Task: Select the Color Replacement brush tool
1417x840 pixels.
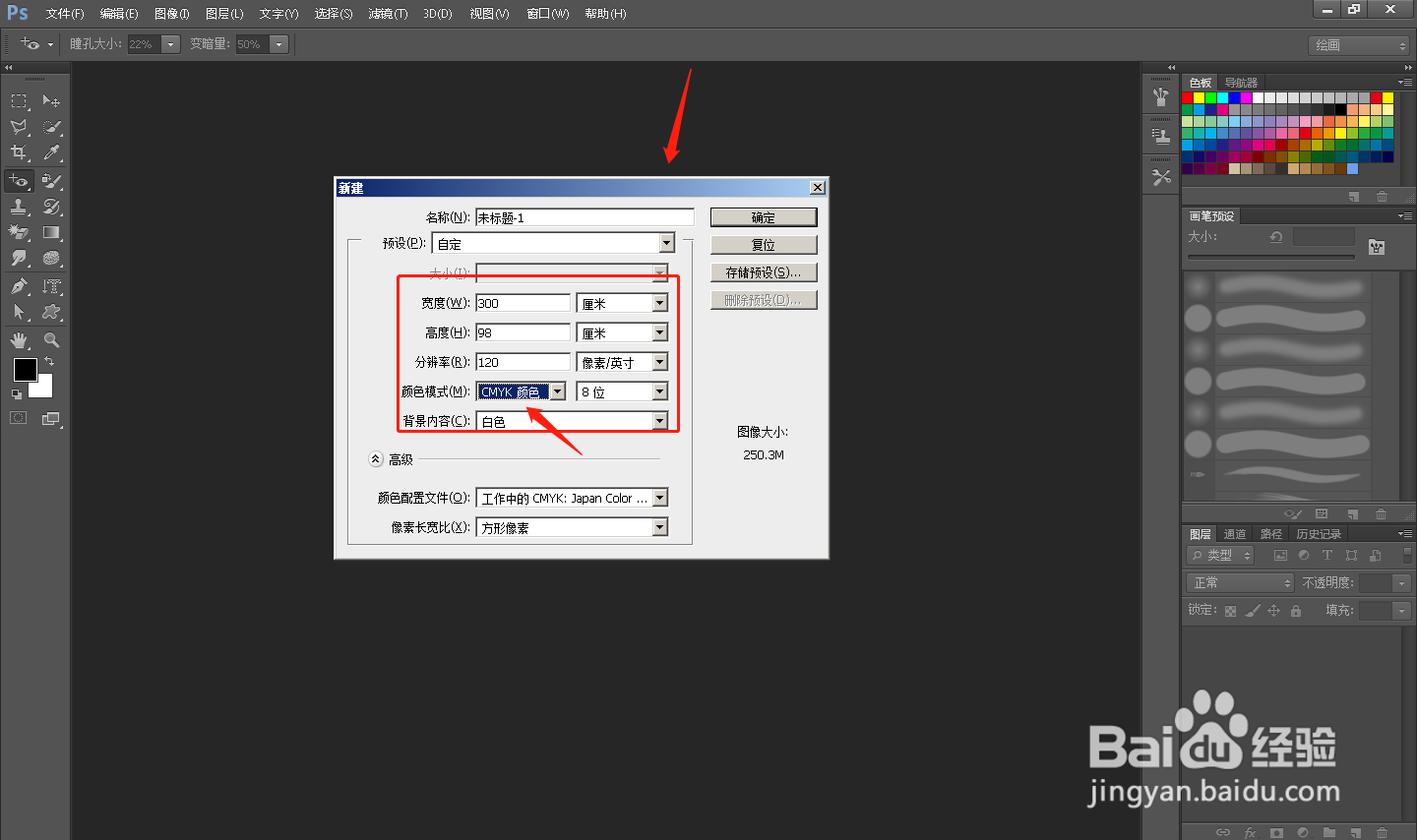Action: [x=51, y=181]
